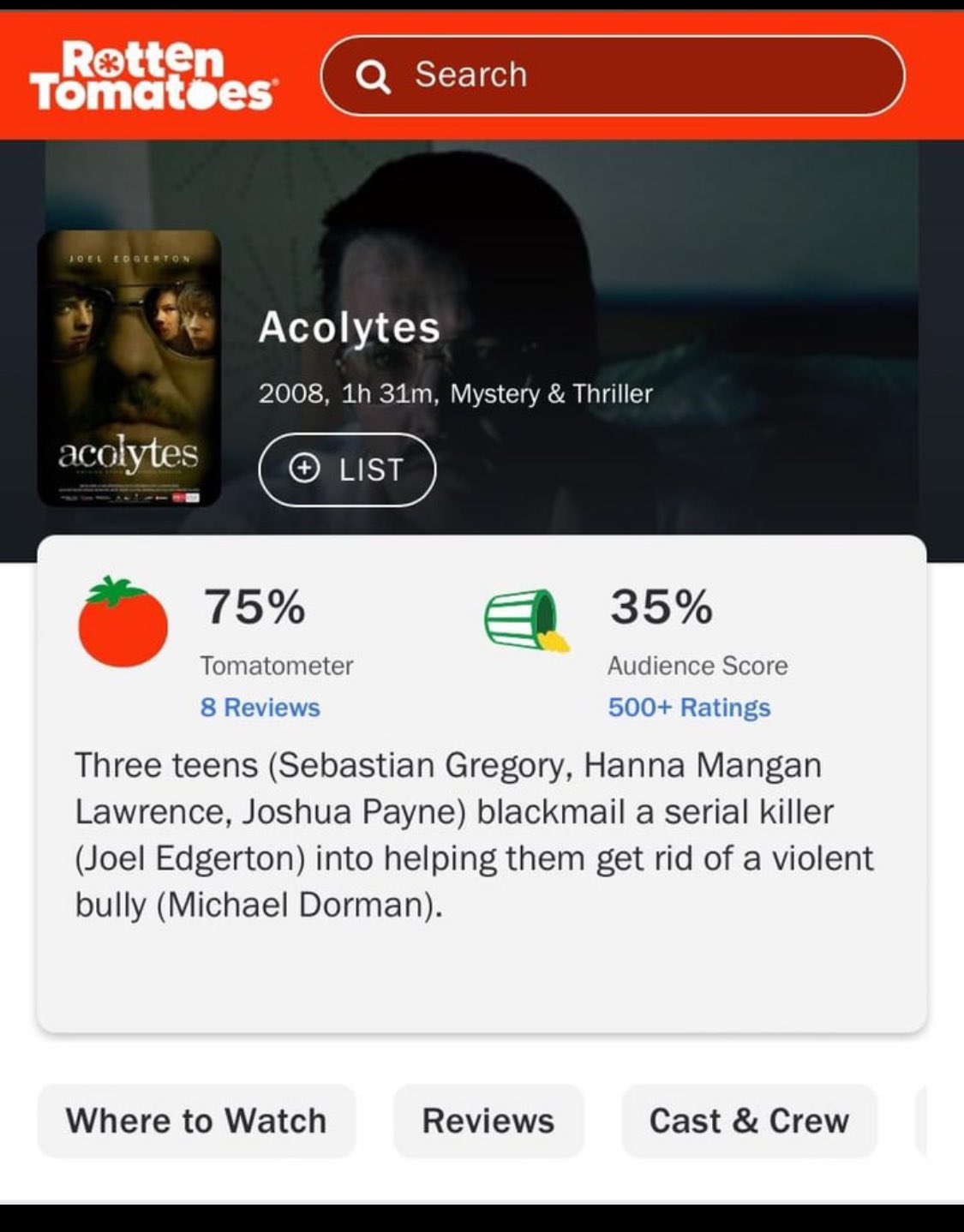Screen dimensions: 964x1232
Task: Open the 500+ Ratings link
Action: click(x=689, y=708)
